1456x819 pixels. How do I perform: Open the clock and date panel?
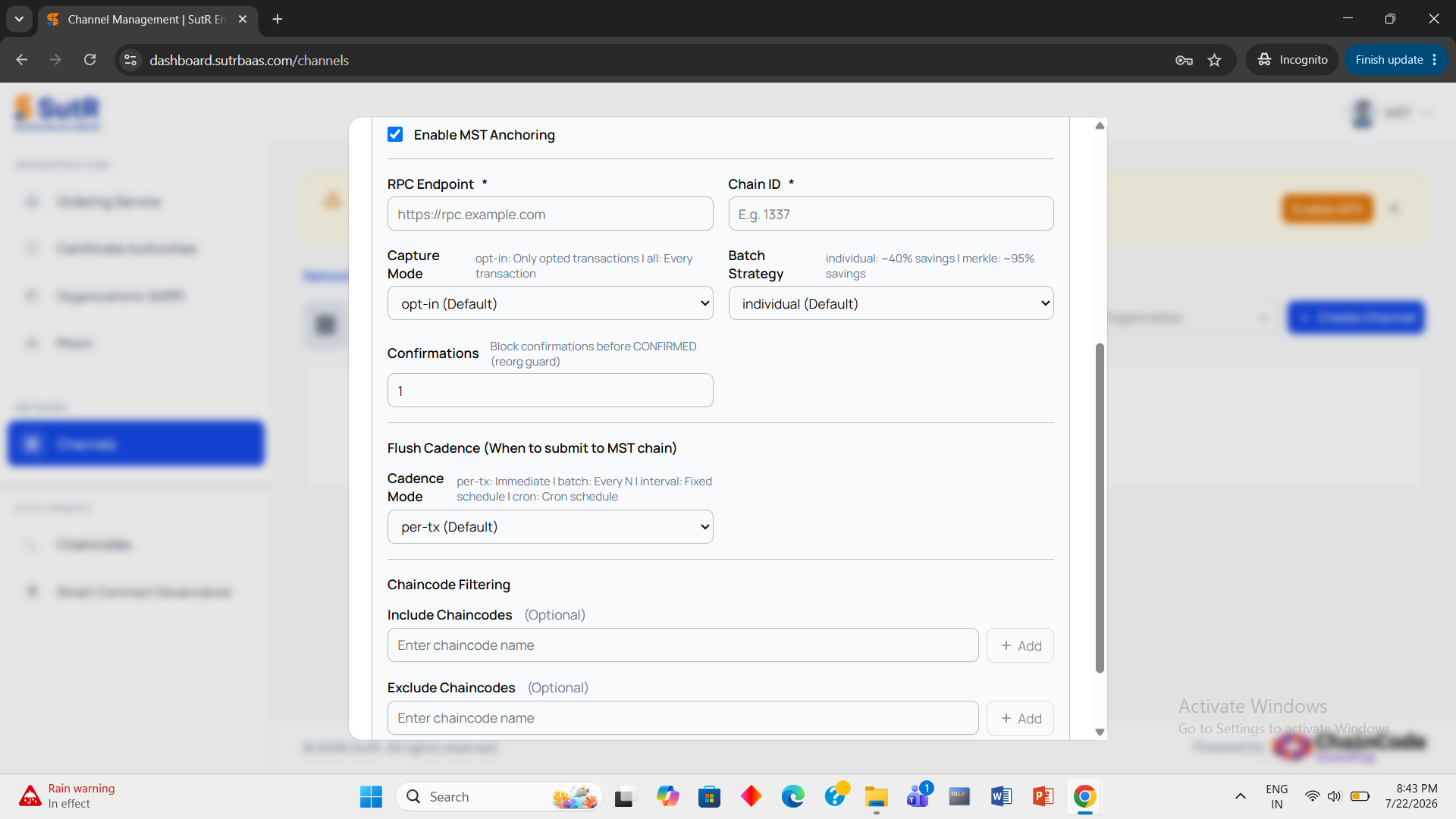[1411, 796]
